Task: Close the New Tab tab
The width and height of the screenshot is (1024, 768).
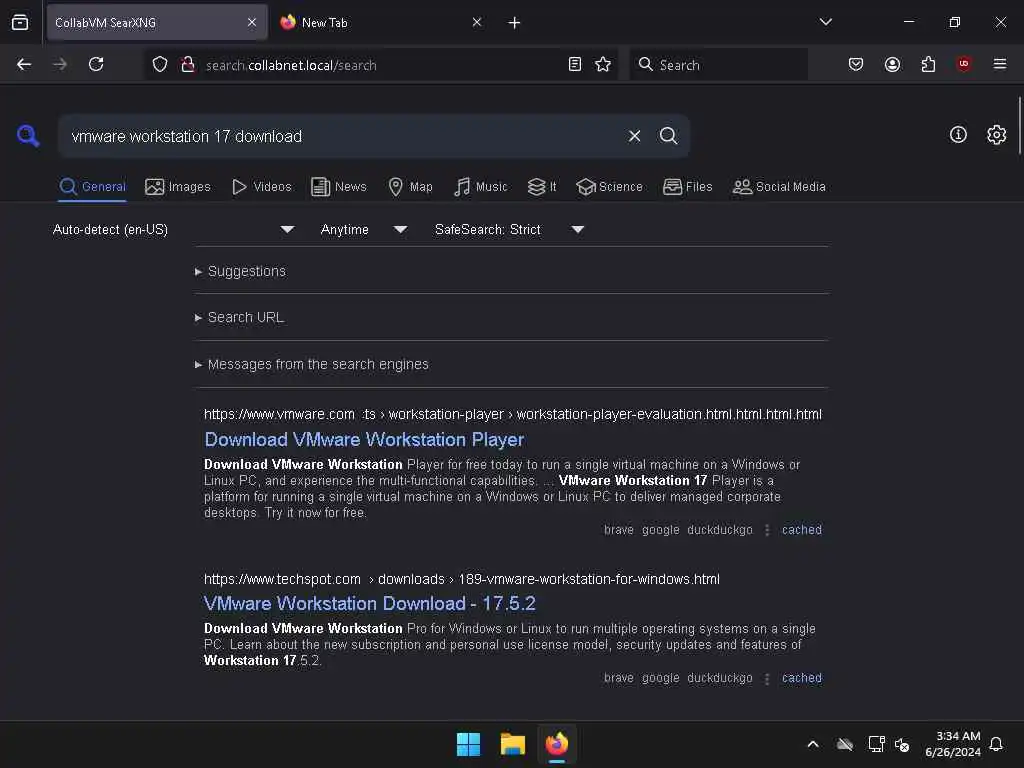Action: point(477,22)
